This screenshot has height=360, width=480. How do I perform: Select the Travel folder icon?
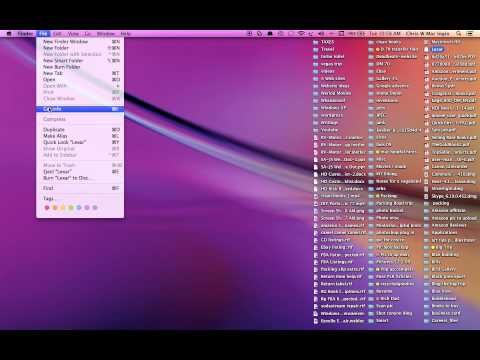coord(316,49)
